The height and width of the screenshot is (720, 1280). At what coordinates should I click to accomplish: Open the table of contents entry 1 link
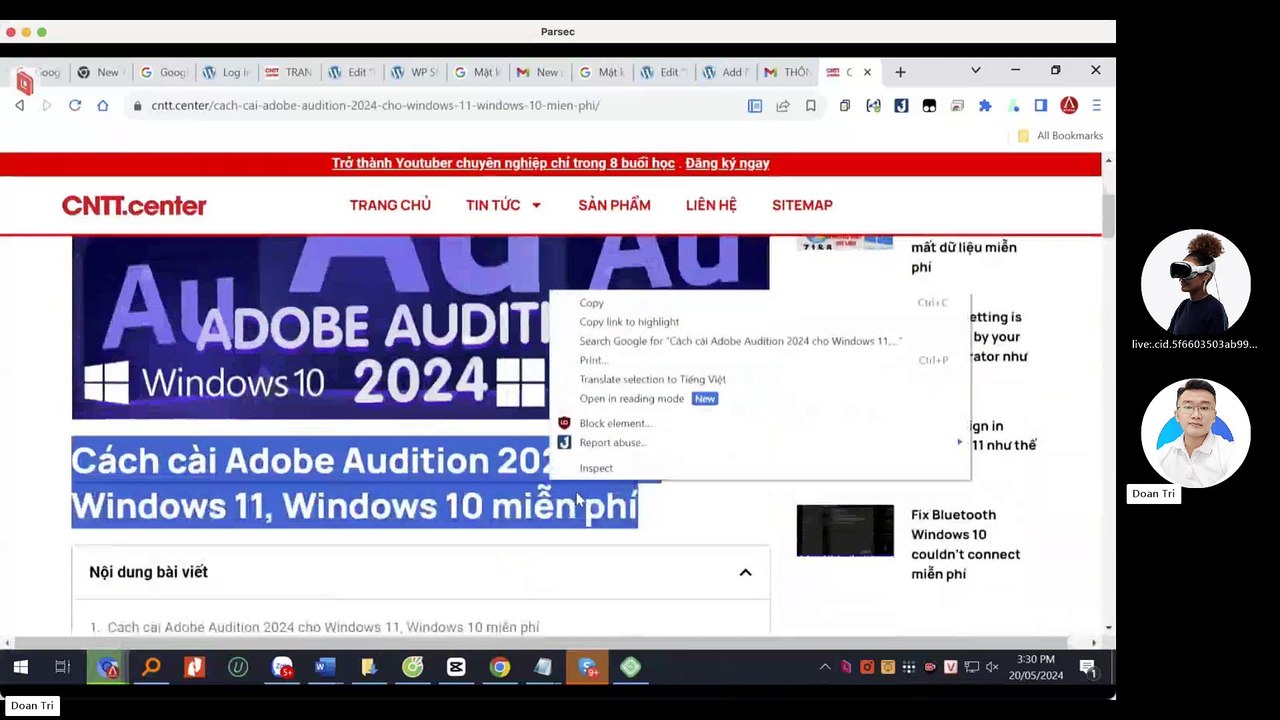pyautogui.click(x=323, y=627)
